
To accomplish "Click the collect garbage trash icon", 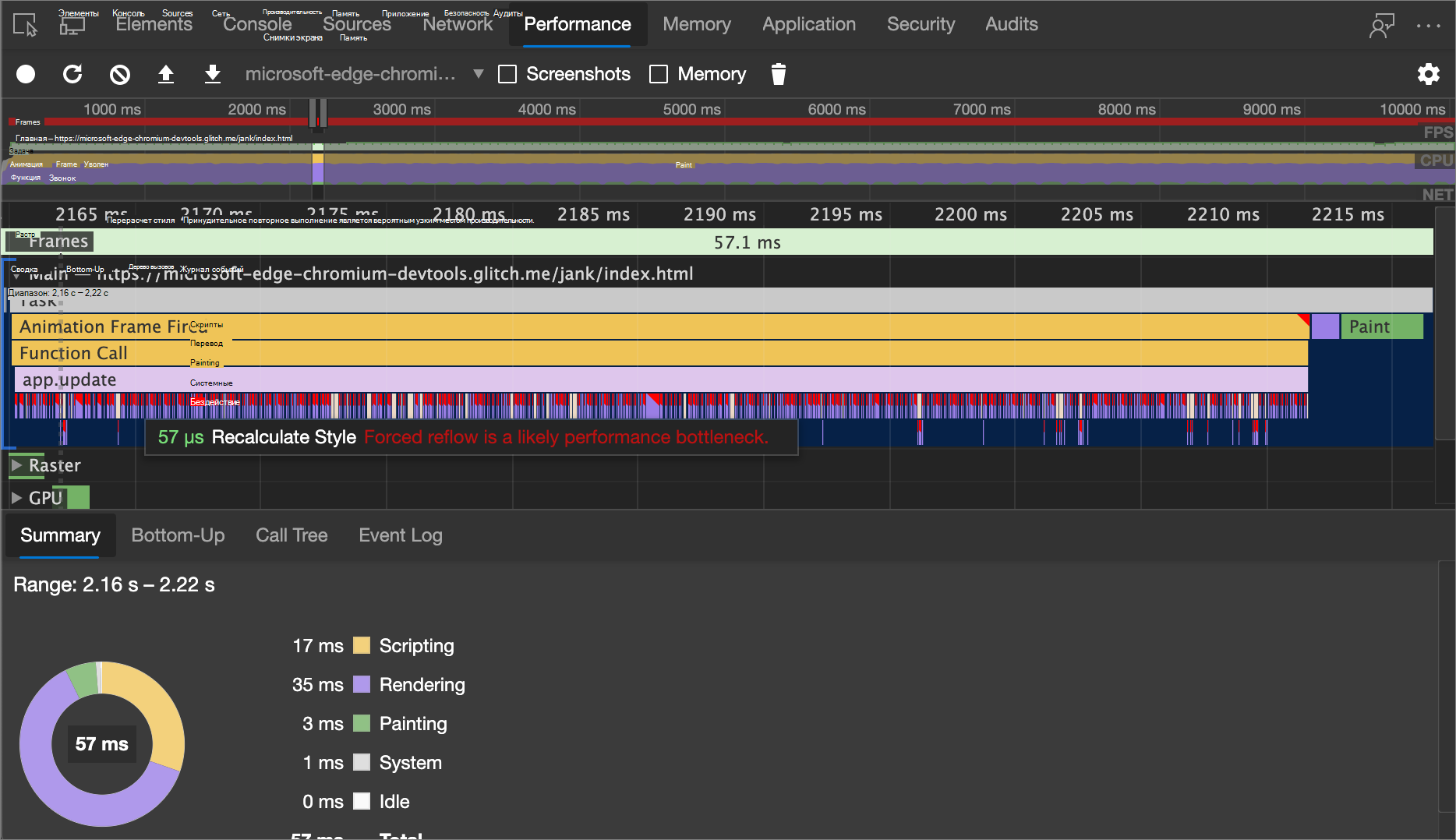I will click(778, 74).
